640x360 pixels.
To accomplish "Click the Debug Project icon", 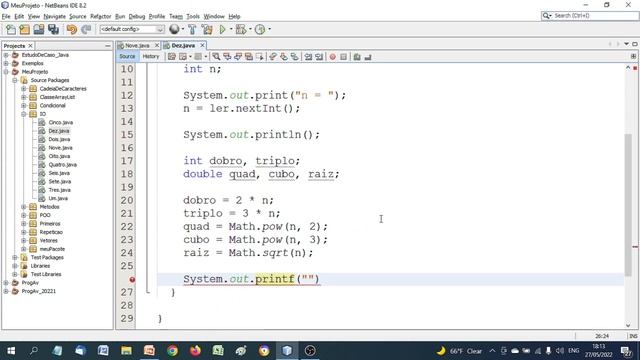I will pyautogui.click(x=241, y=29).
